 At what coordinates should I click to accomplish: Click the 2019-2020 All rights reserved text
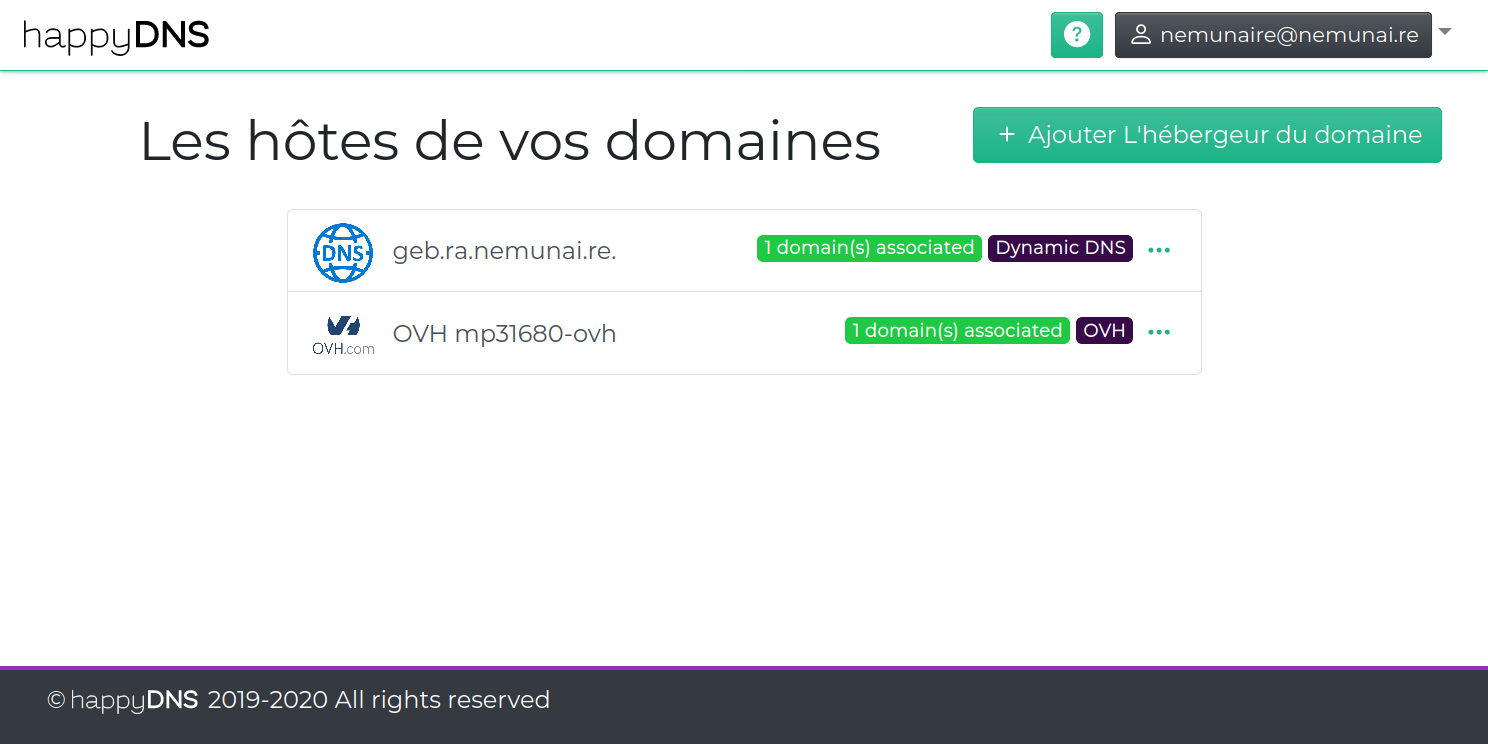pos(378,700)
